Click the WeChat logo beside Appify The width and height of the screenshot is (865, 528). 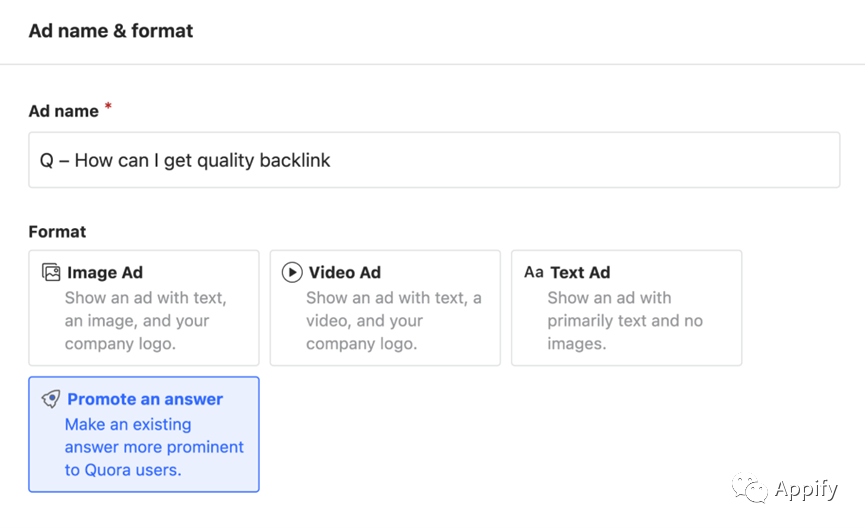coord(749,488)
